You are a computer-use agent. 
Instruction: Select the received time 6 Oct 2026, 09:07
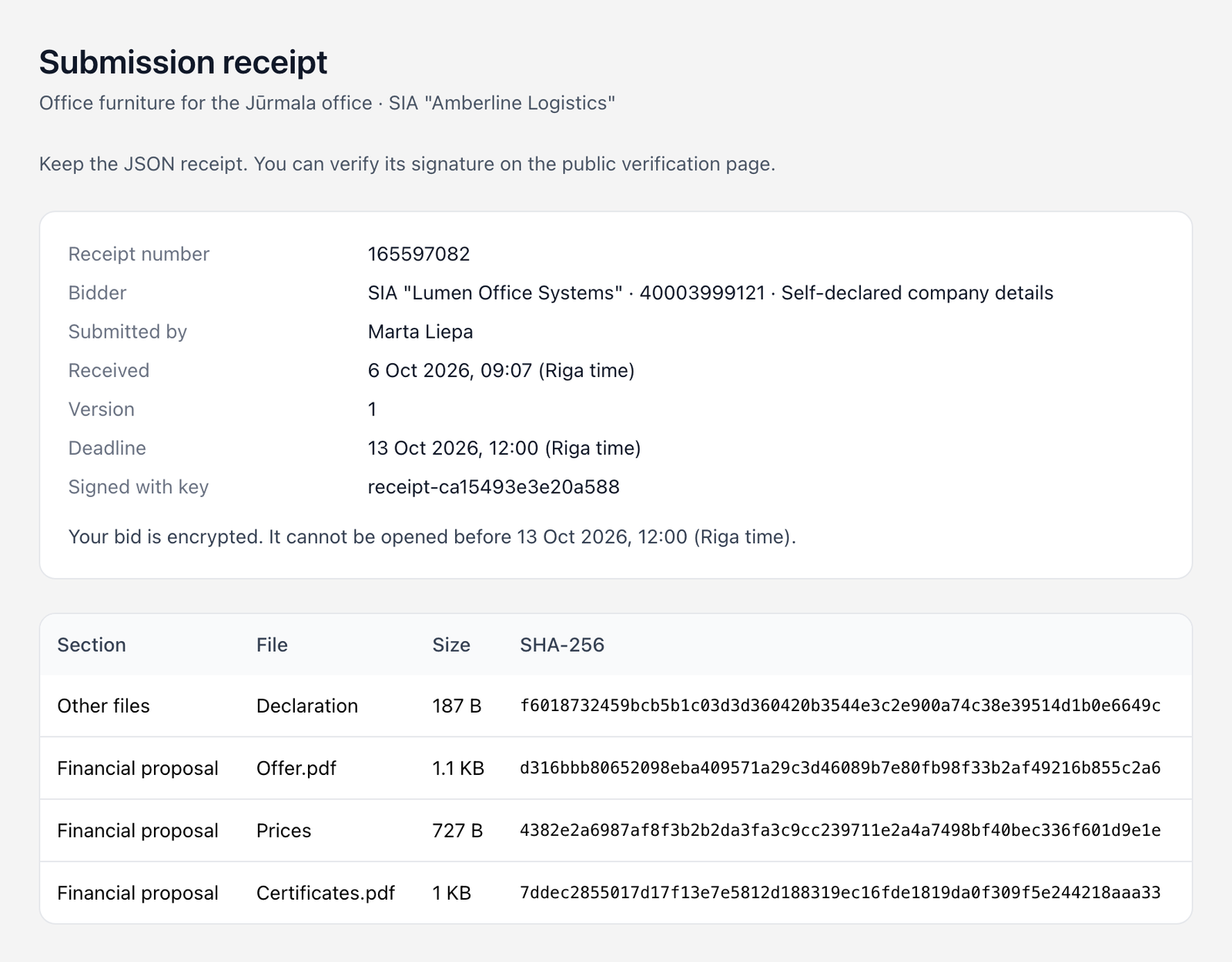[x=501, y=371]
